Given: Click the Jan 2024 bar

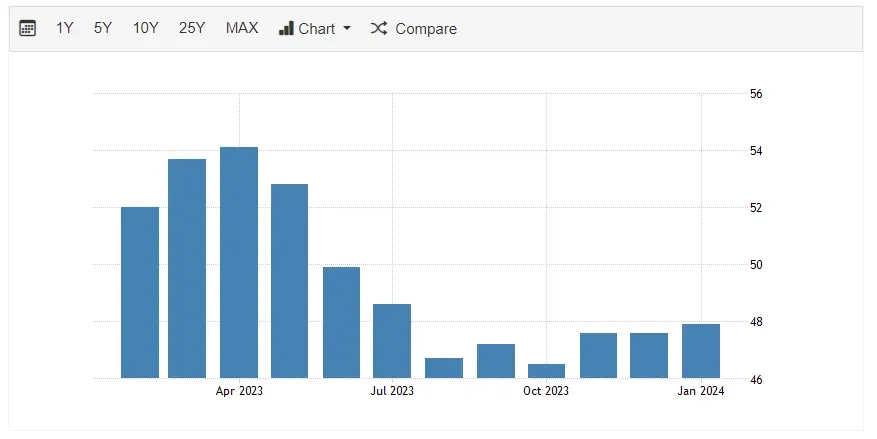Looking at the screenshot, I should (701, 351).
